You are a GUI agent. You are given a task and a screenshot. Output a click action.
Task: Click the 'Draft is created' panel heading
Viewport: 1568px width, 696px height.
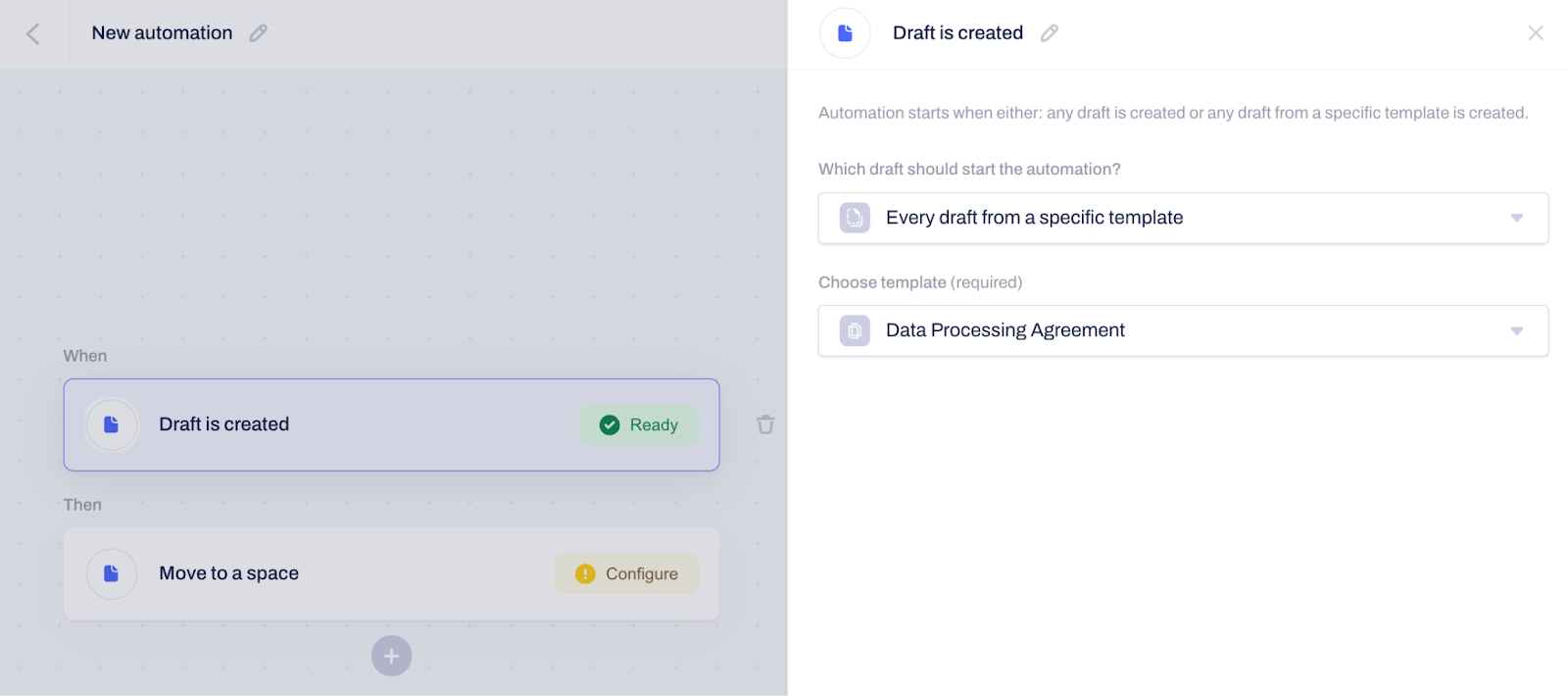point(957,33)
